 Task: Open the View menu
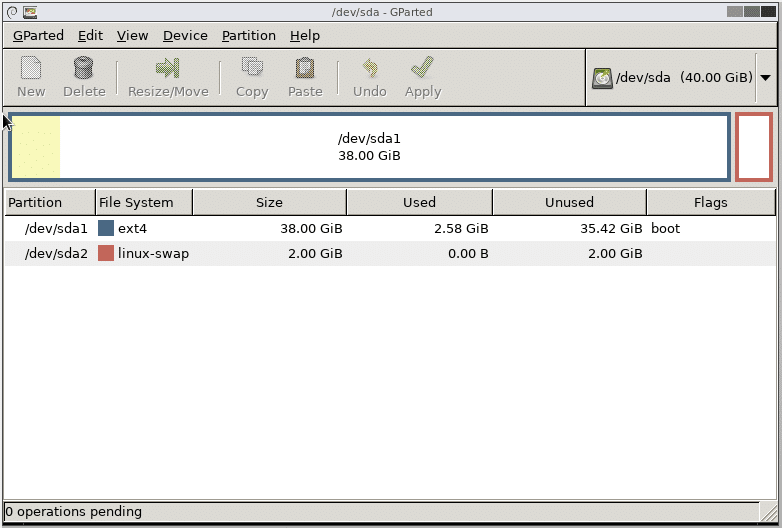[132, 35]
